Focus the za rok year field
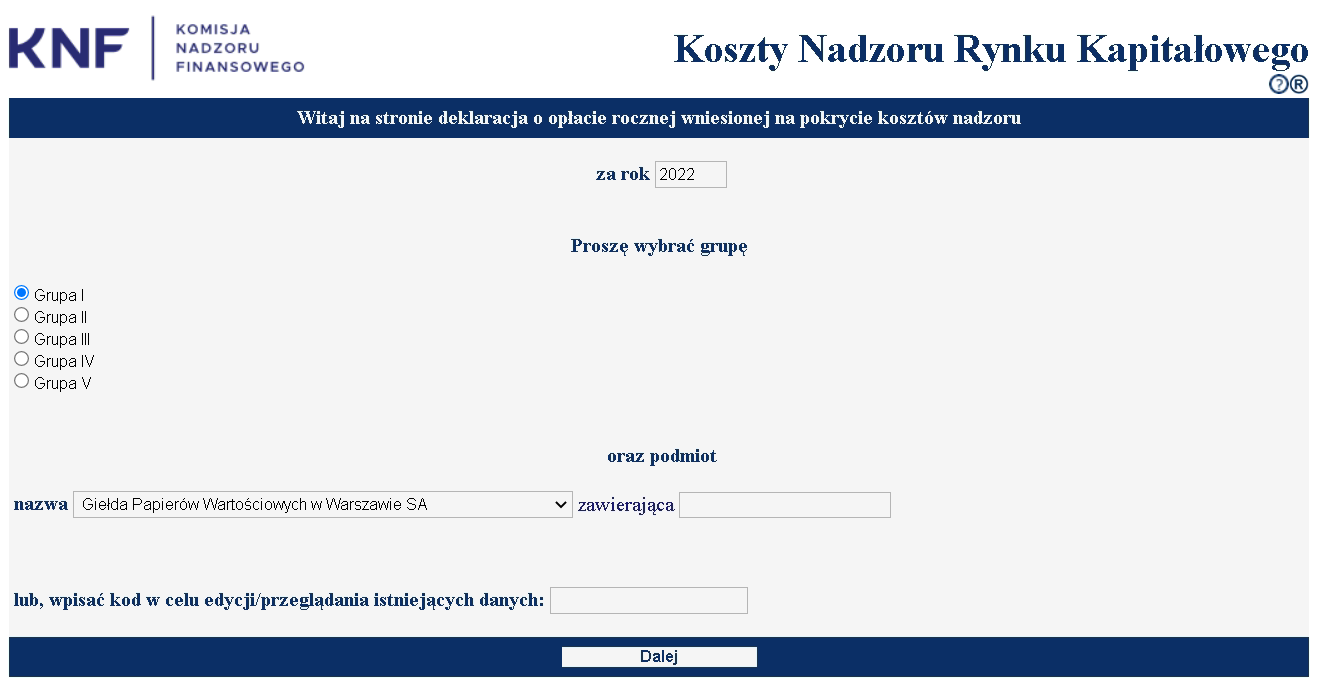1318x692 pixels. coord(690,175)
